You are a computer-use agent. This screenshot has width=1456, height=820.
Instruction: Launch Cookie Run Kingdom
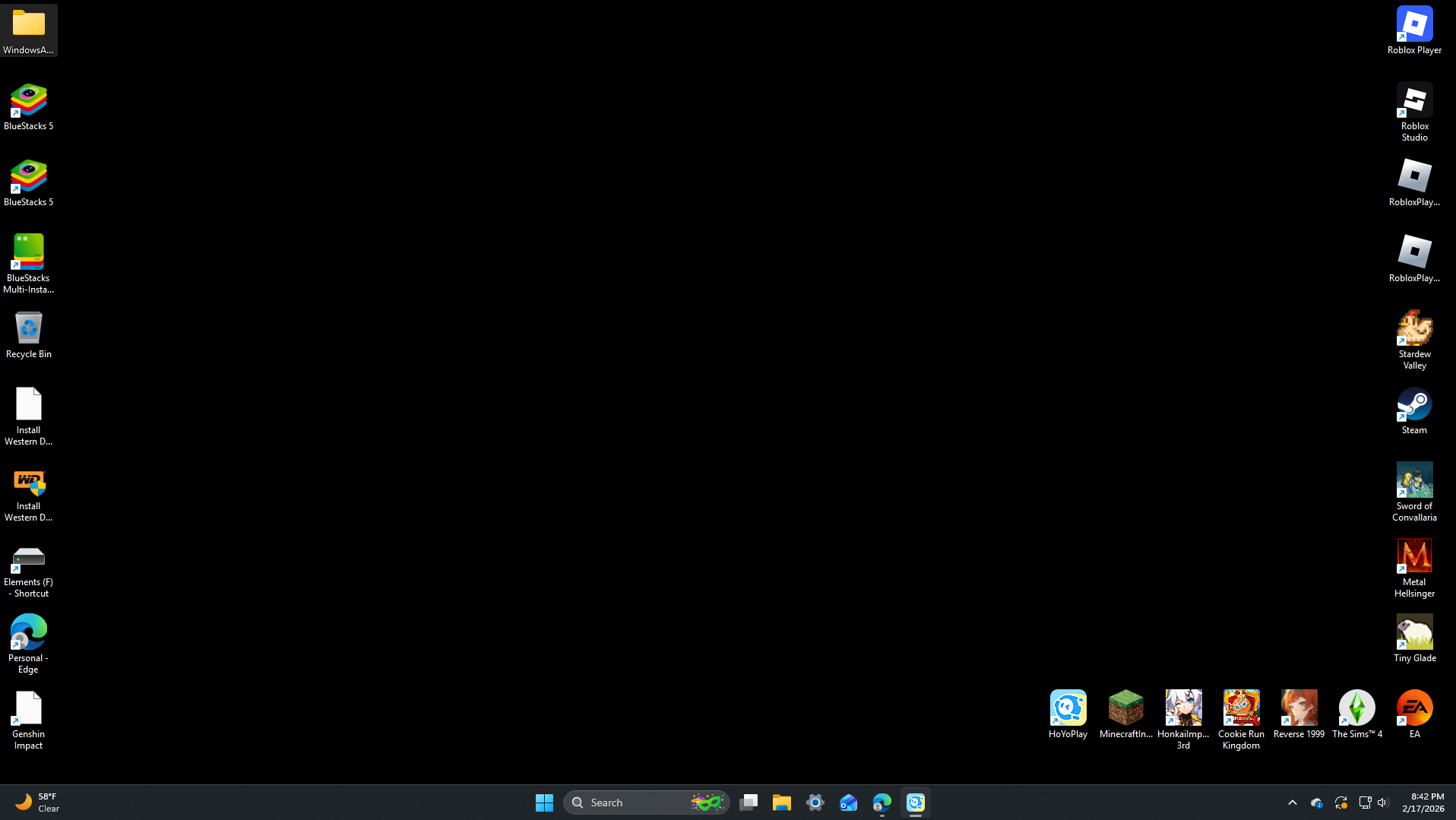point(1240,709)
